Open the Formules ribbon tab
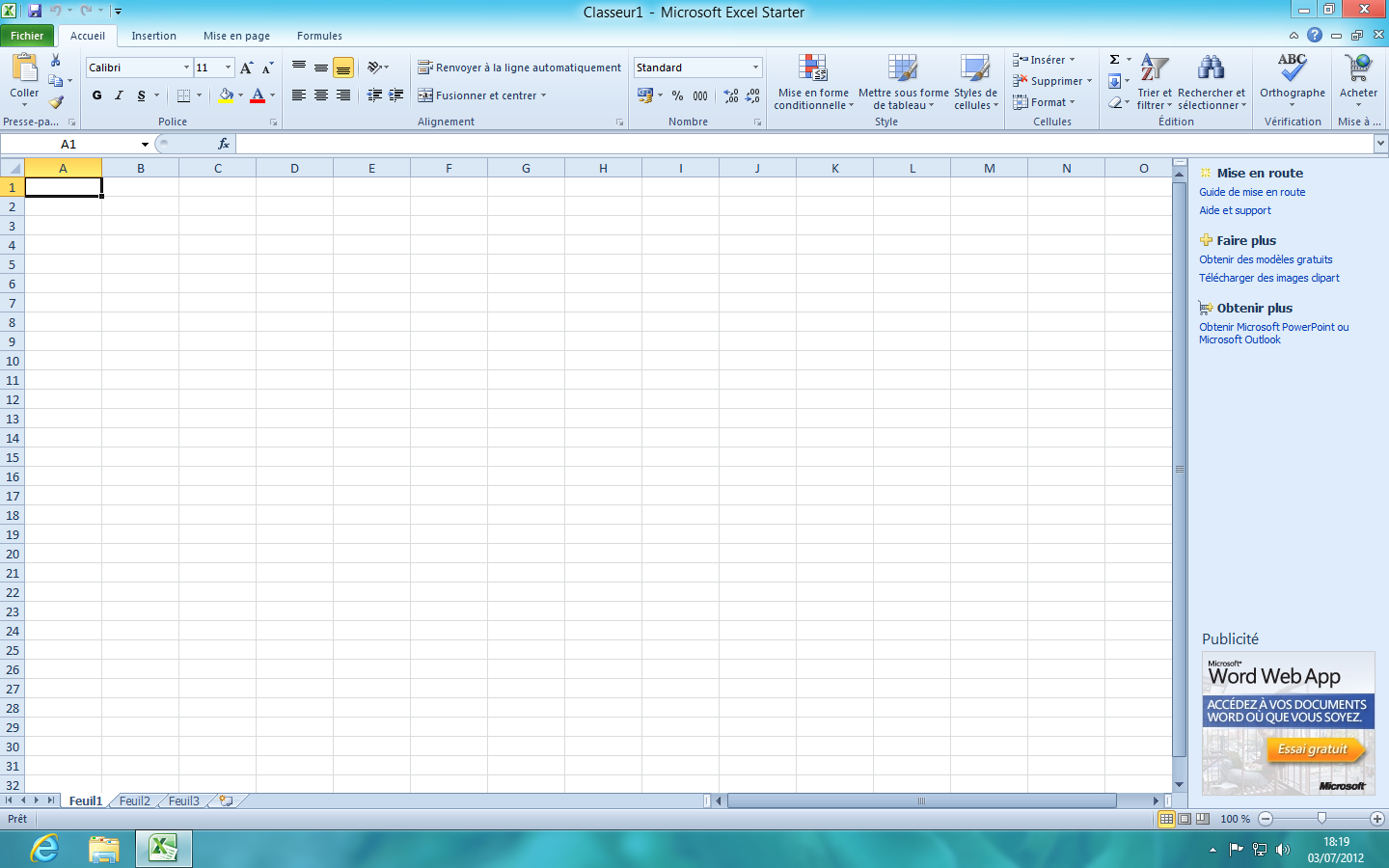The image size is (1389, 868). pyautogui.click(x=319, y=36)
